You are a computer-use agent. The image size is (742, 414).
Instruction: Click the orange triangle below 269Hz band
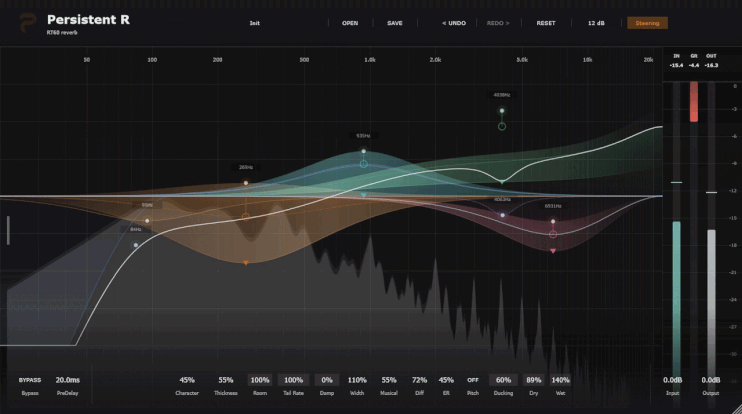(246, 263)
